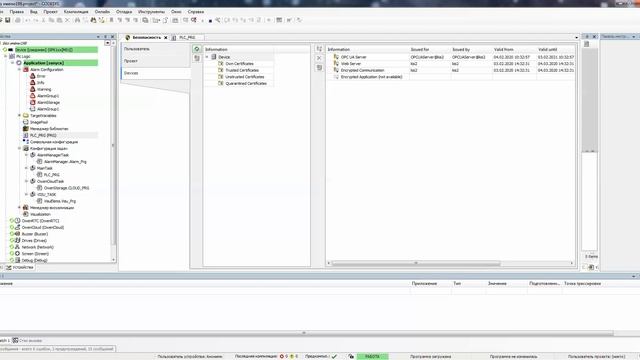The width and height of the screenshot is (640, 360).
Task: Click the horizontal scrollbar under the certificates table
Action: (416, 263)
